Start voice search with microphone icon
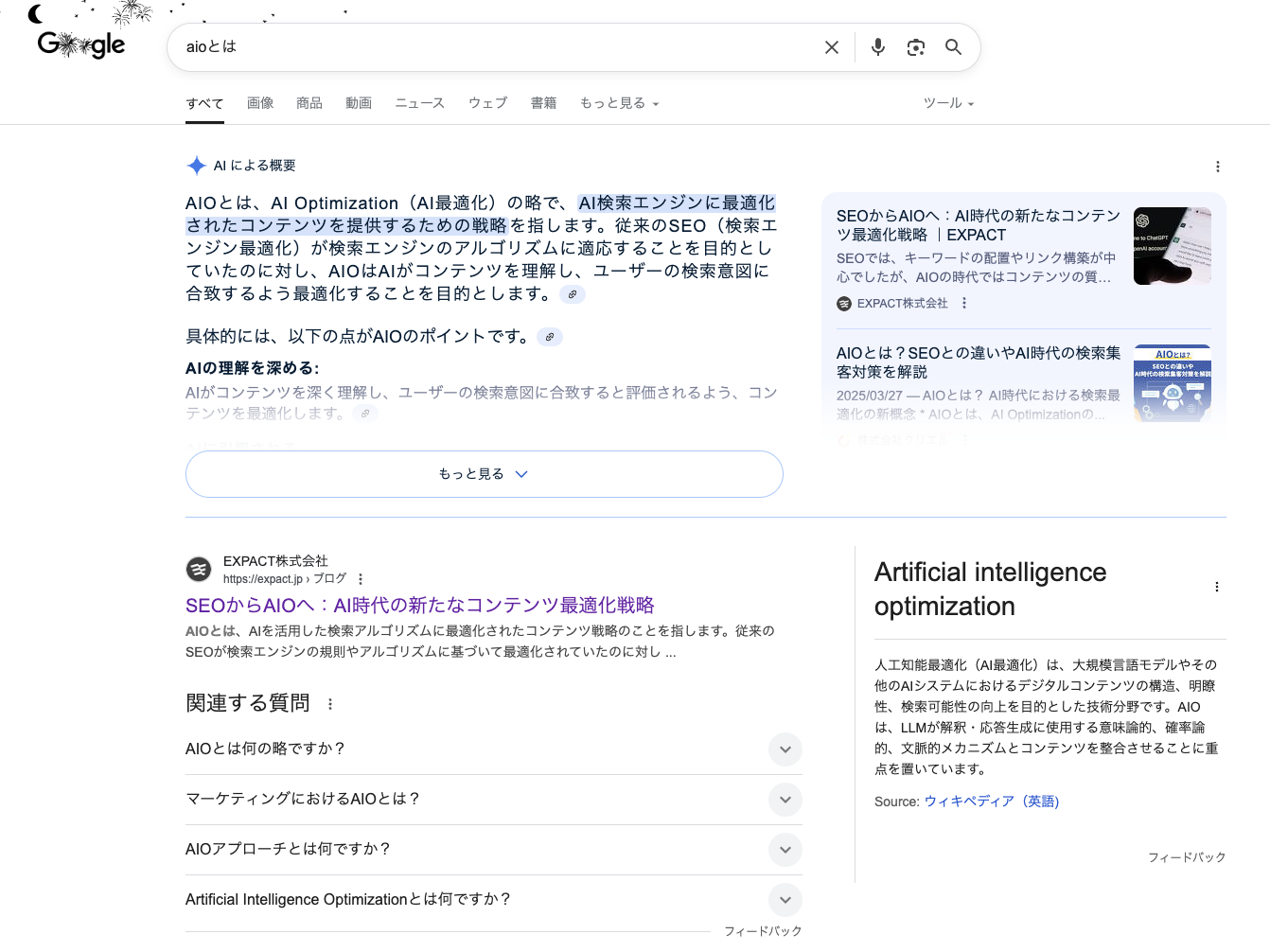The image size is (1270, 952). 878,47
